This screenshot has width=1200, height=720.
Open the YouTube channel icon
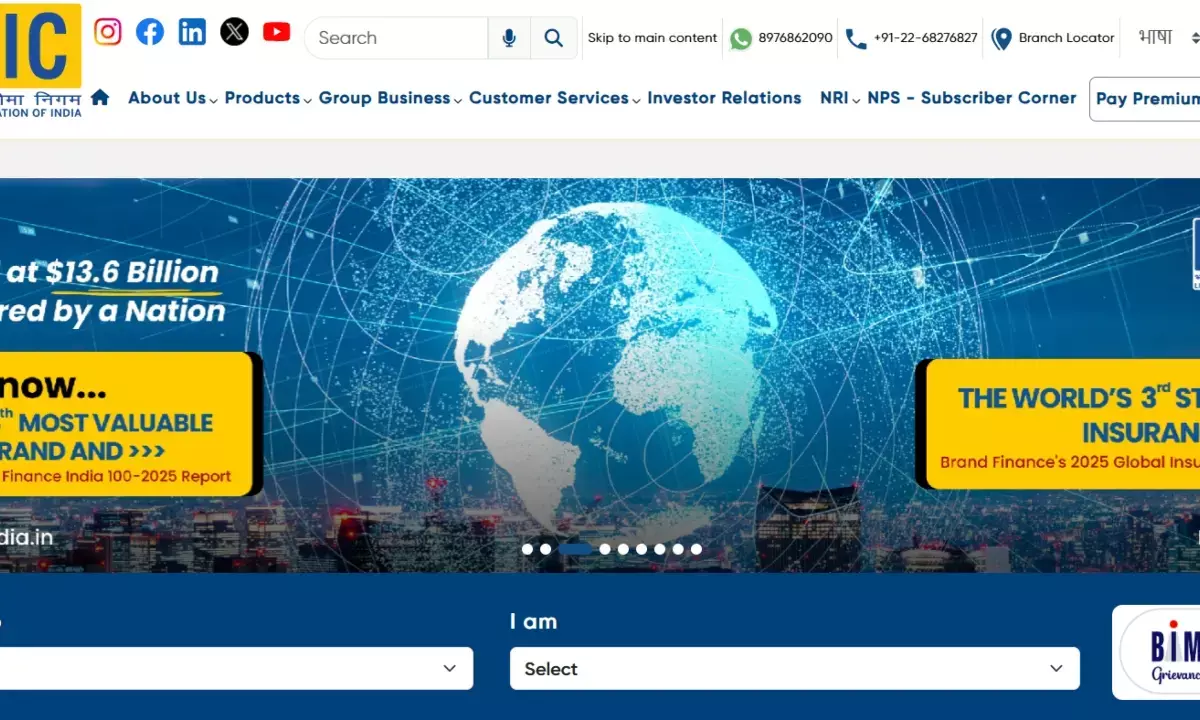tap(276, 32)
